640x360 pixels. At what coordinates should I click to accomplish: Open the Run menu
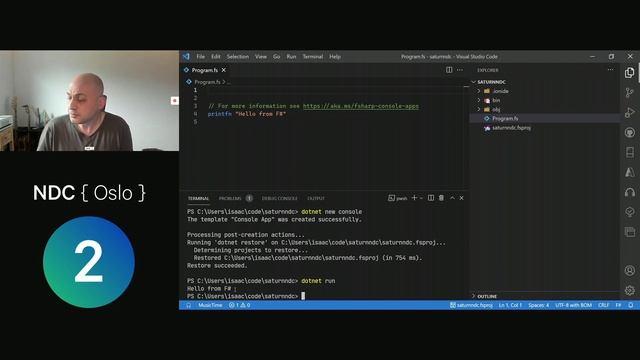pos(291,57)
